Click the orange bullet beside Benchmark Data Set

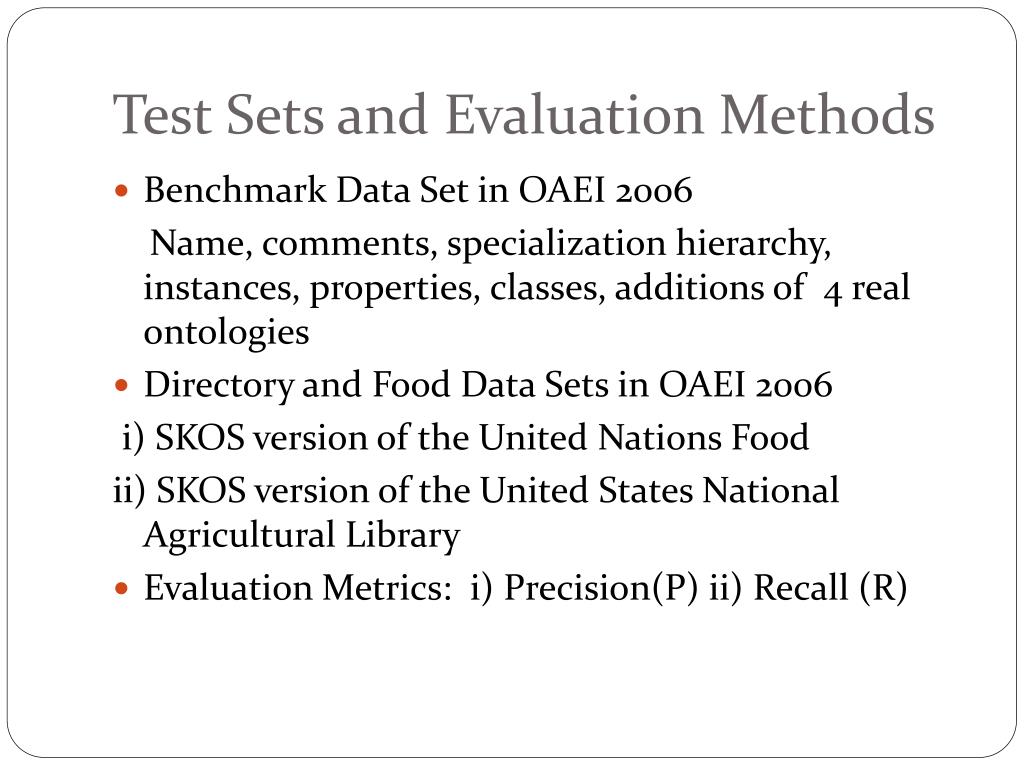point(121,191)
